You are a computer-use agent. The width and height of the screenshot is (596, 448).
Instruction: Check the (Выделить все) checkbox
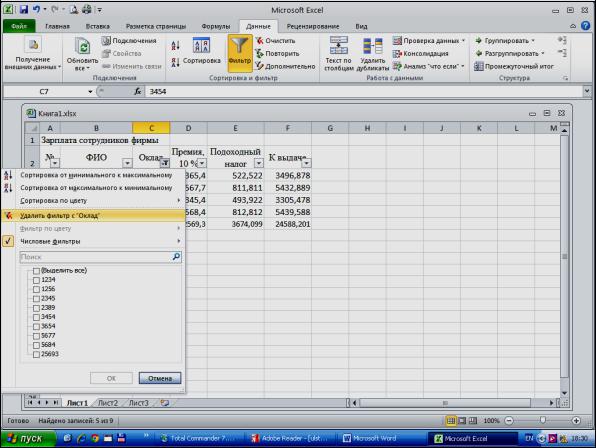point(36,271)
